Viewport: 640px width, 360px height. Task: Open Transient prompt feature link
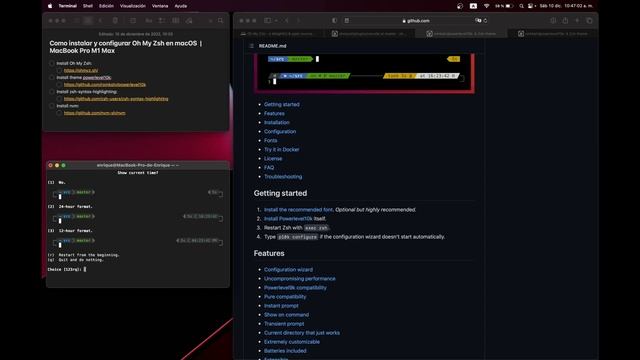(284, 324)
